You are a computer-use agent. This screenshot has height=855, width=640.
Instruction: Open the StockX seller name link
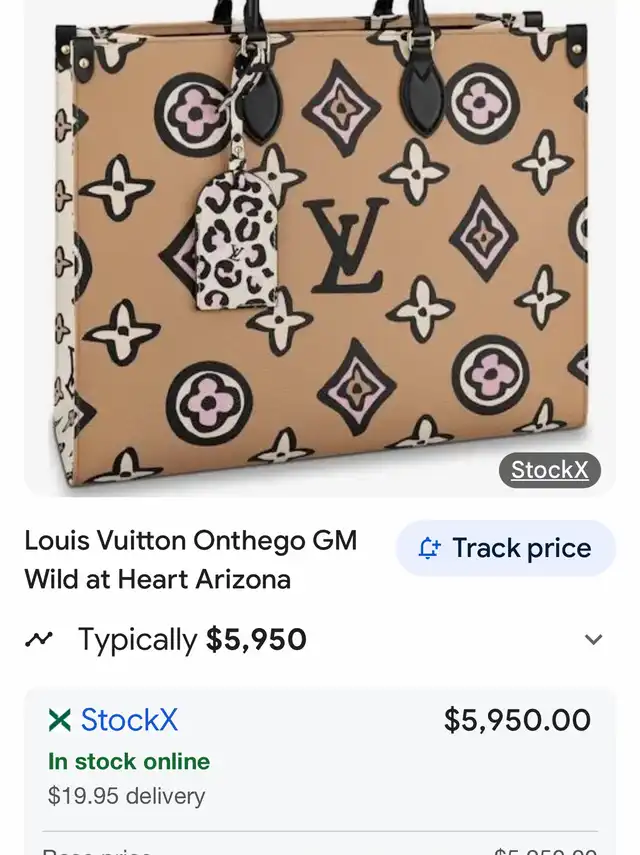pyautogui.click(x=129, y=720)
